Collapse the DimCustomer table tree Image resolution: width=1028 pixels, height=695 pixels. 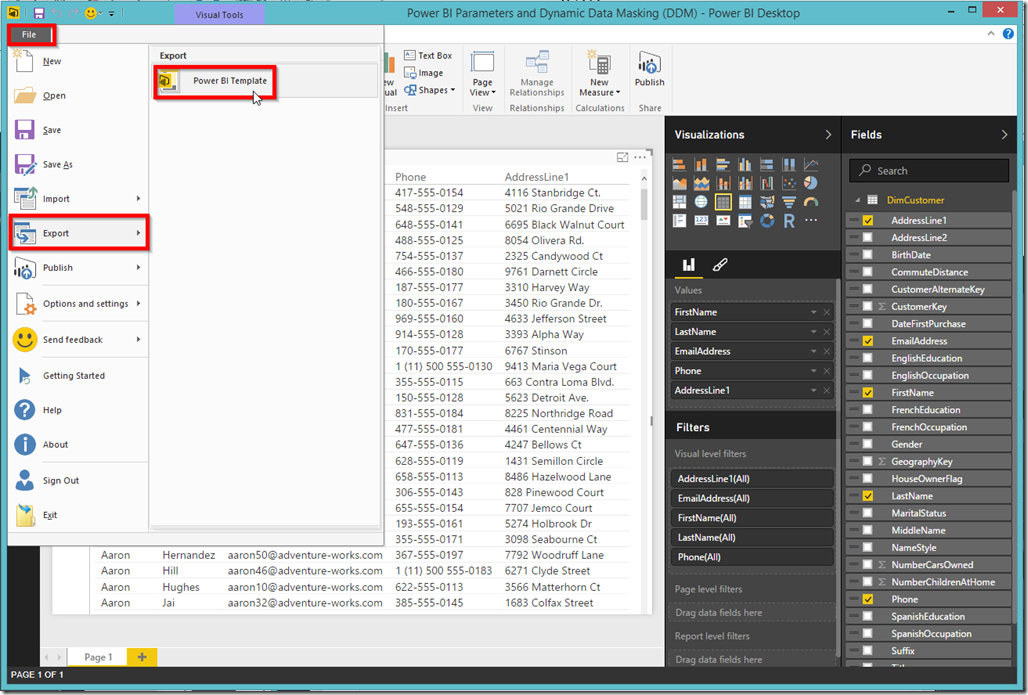[x=858, y=200]
